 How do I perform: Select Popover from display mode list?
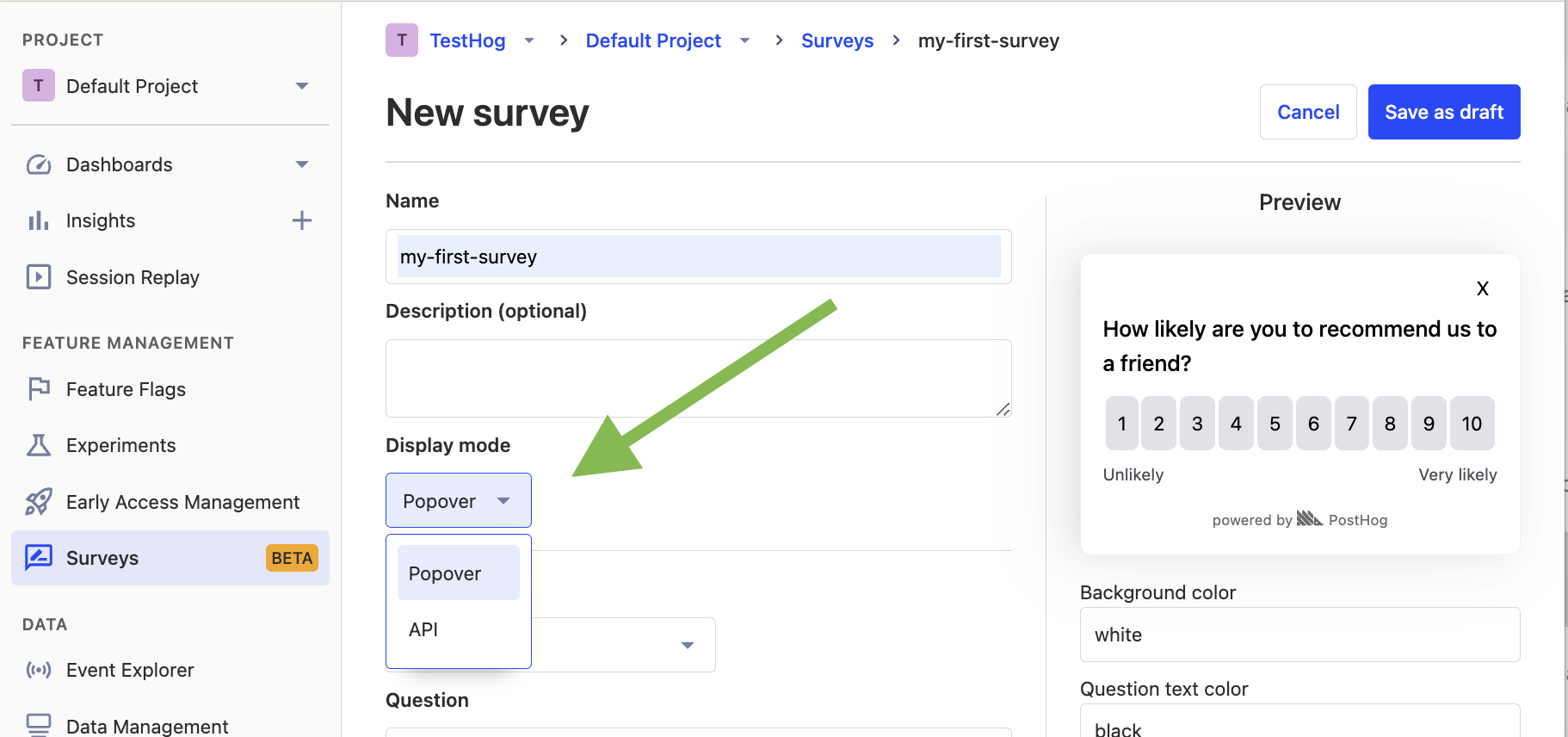click(x=459, y=573)
